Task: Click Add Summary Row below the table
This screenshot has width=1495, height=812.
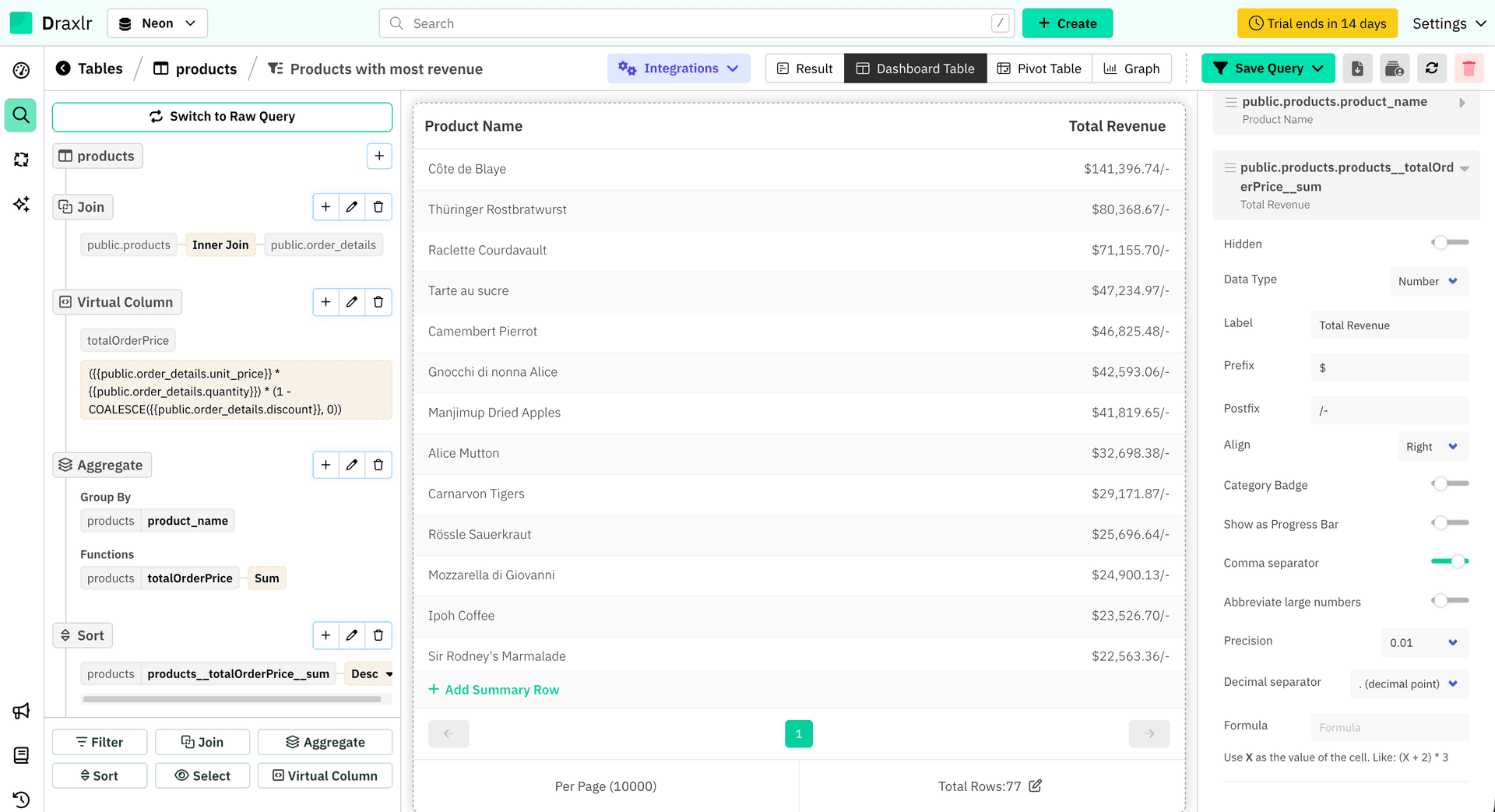Action: (x=494, y=690)
